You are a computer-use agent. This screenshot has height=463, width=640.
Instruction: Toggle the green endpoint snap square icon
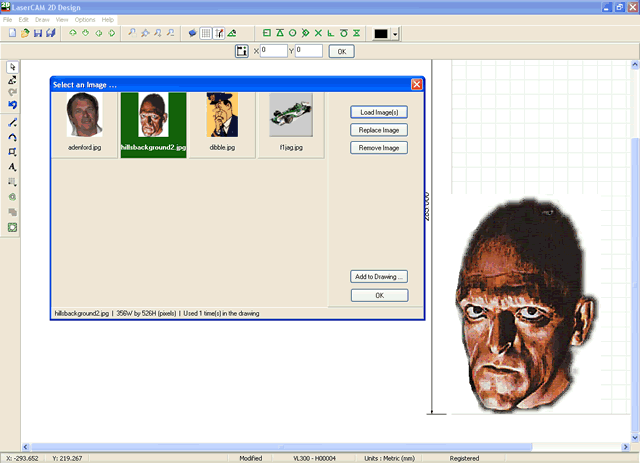[267, 33]
